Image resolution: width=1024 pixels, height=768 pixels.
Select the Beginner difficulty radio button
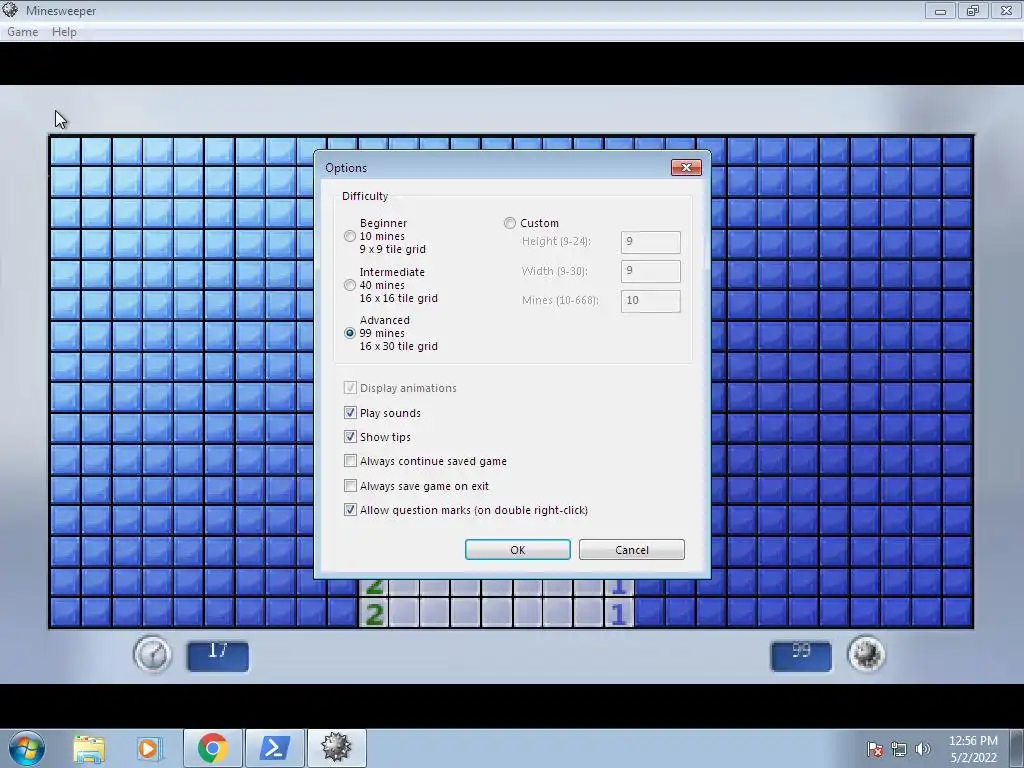click(x=350, y=236)
